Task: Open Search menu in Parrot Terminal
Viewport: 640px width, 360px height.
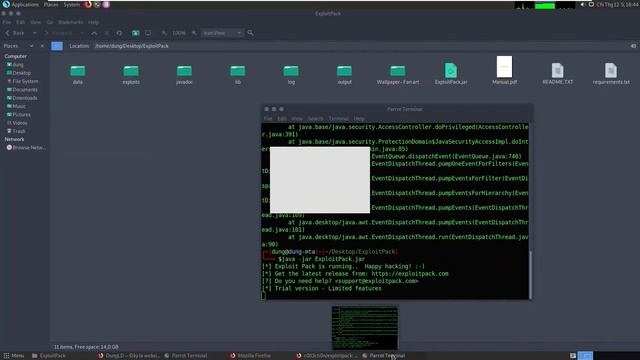Action: [x=316, y=118]
